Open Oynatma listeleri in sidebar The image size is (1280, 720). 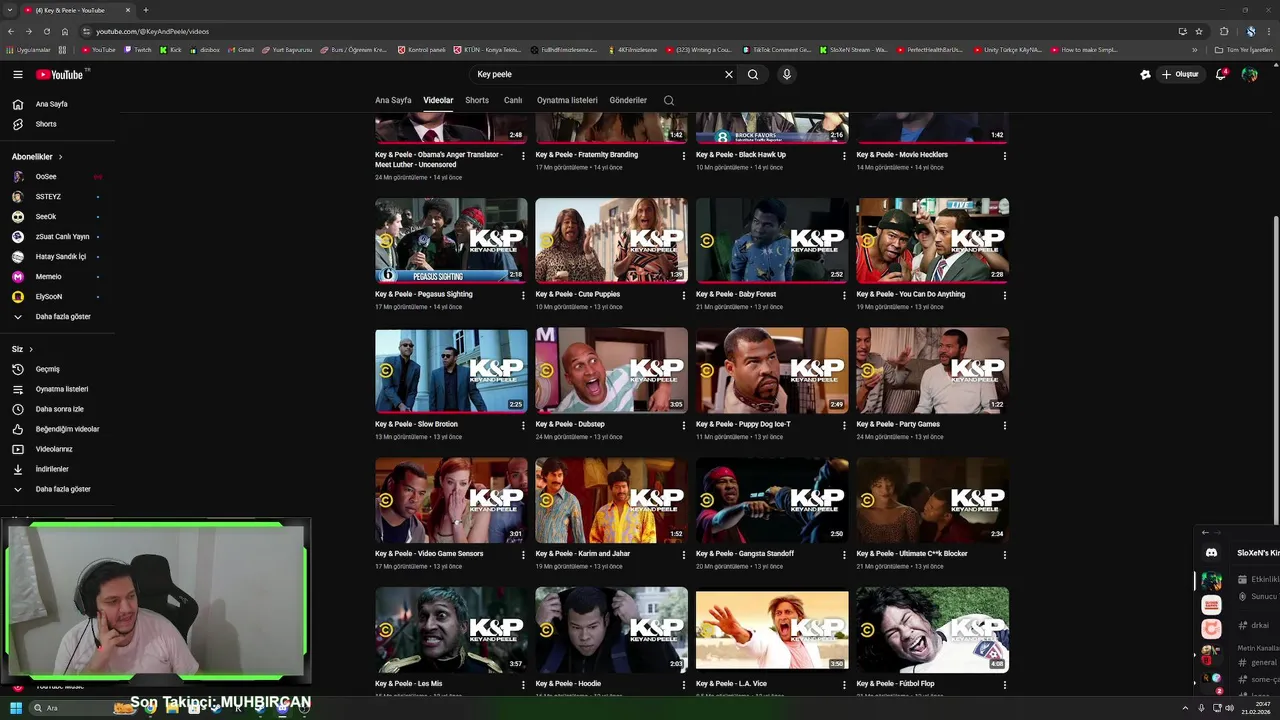[60, 389]
